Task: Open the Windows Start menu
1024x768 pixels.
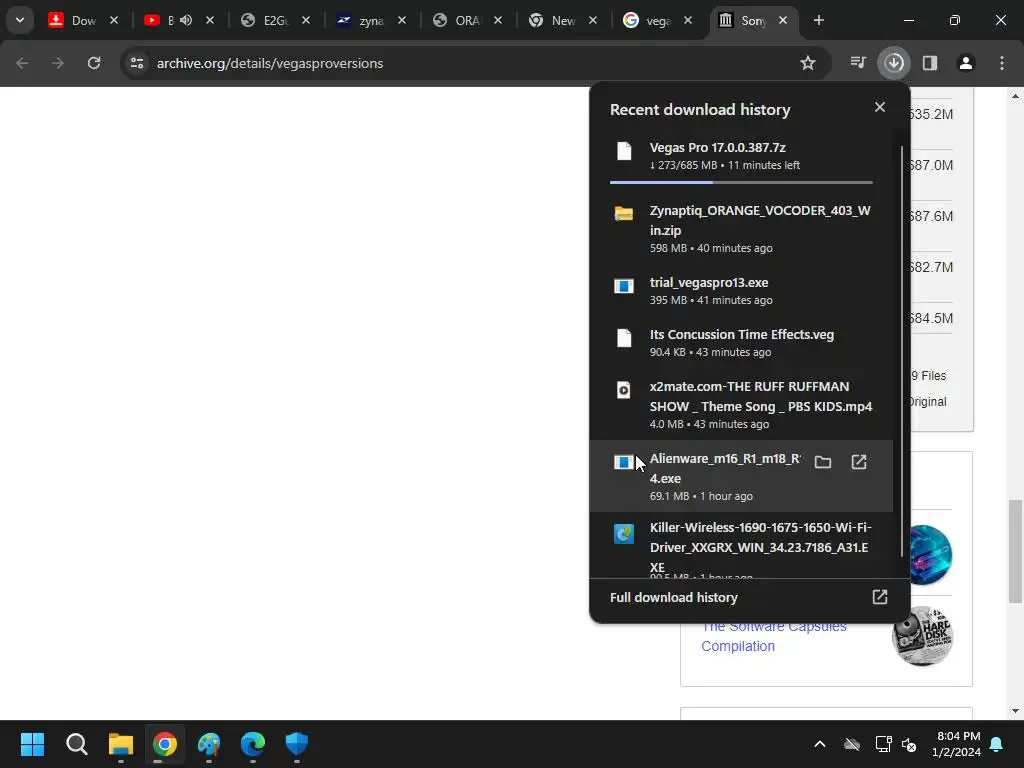Action: tap(32, 744)
